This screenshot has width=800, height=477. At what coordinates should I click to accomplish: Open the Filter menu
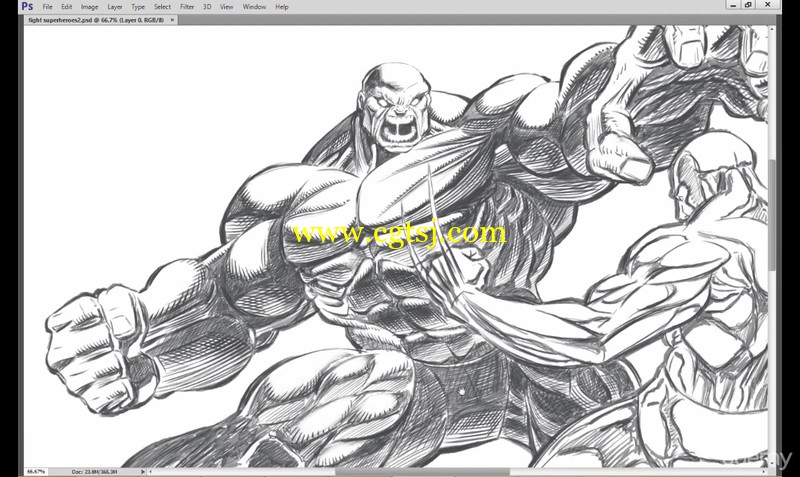pos(187,7)
